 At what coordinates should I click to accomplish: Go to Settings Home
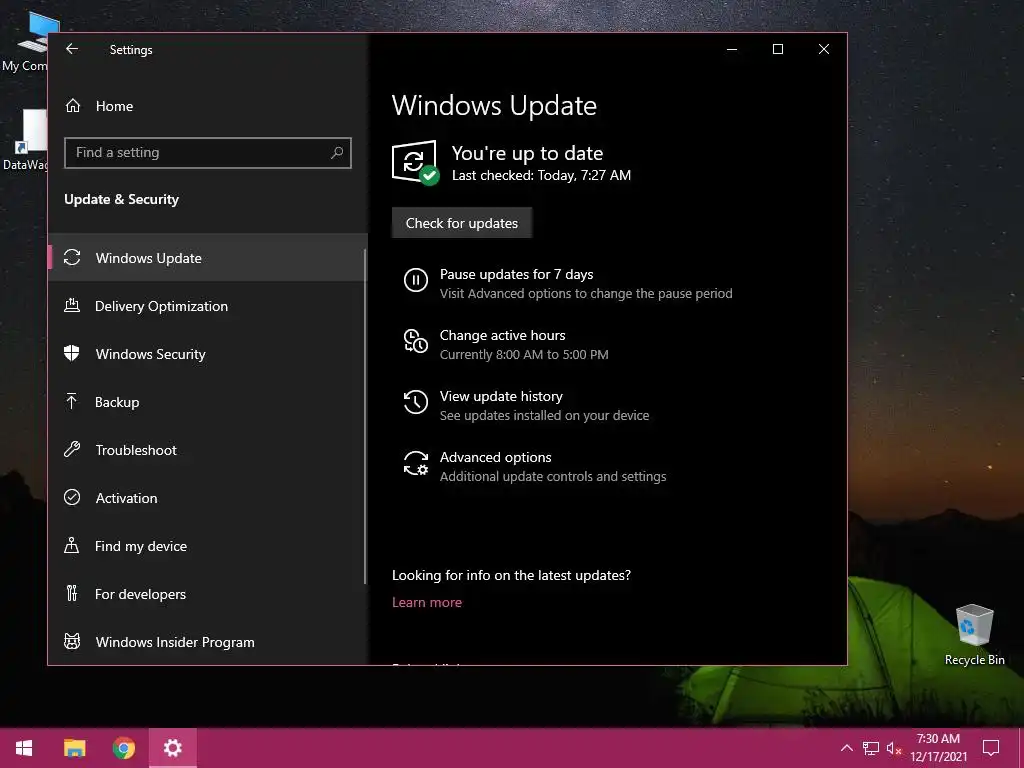click(x=208, y=106)
